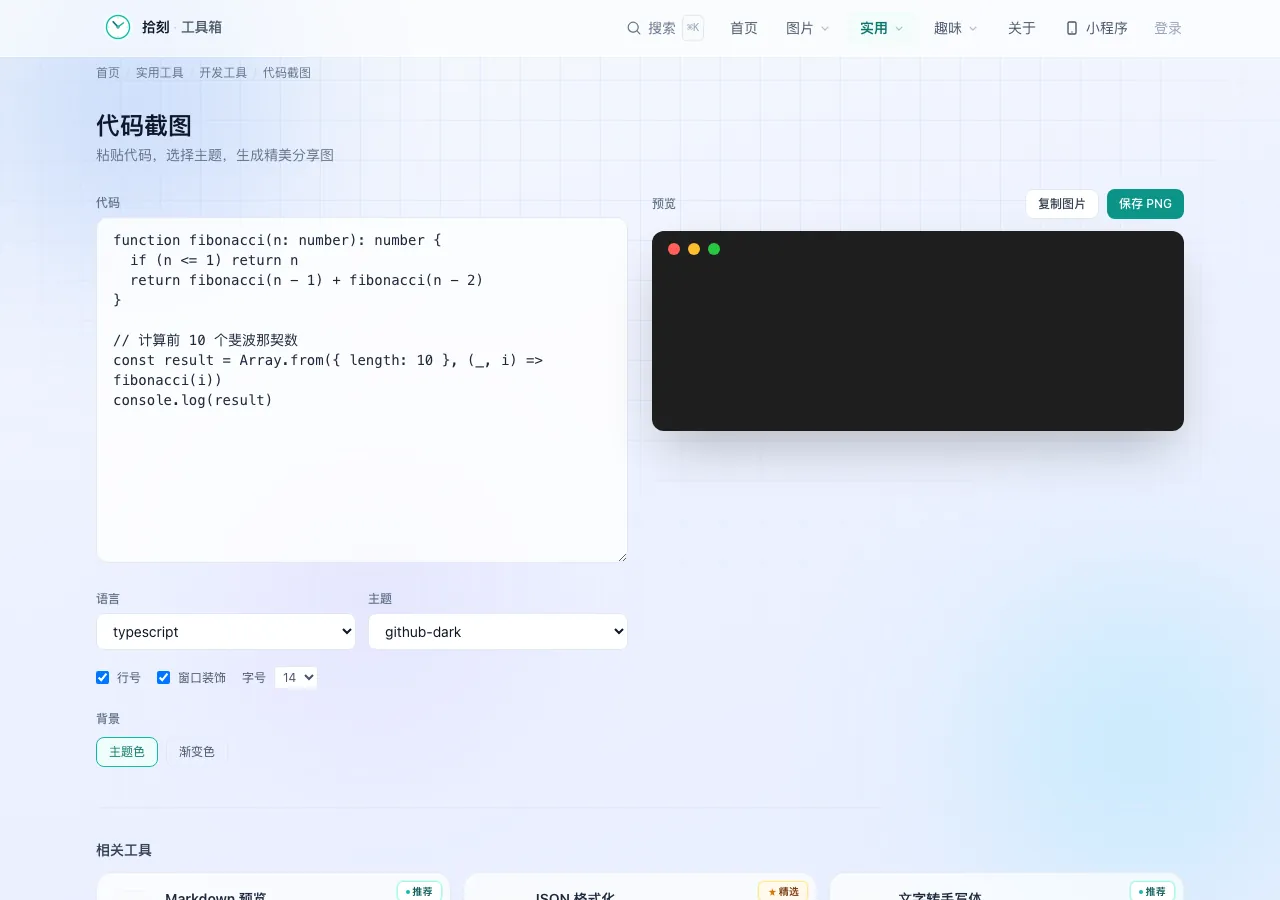Click the 拾刻 clock logo icon

[118, 28]
